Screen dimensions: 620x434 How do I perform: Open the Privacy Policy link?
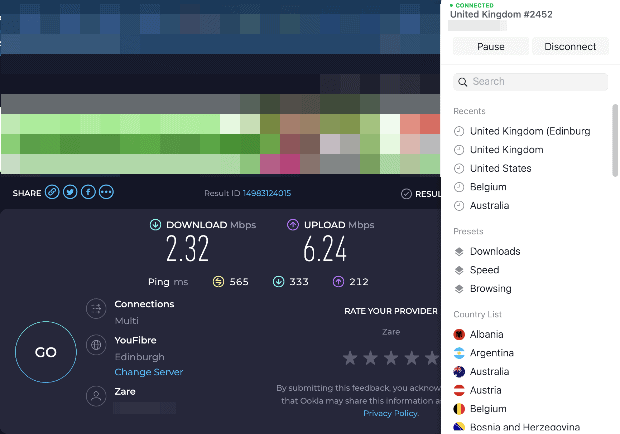pyautogui.click(x=391, y=413)
